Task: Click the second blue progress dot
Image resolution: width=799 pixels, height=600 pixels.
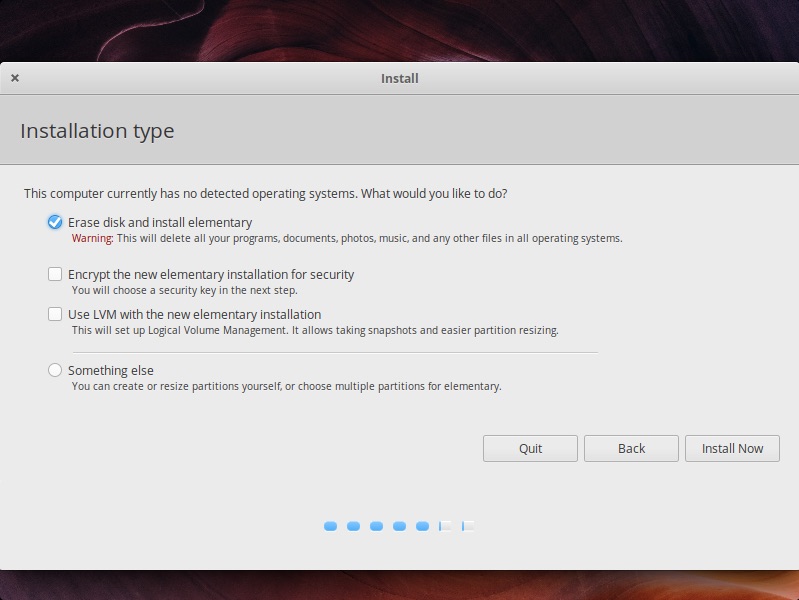Action: coord(353,526)
